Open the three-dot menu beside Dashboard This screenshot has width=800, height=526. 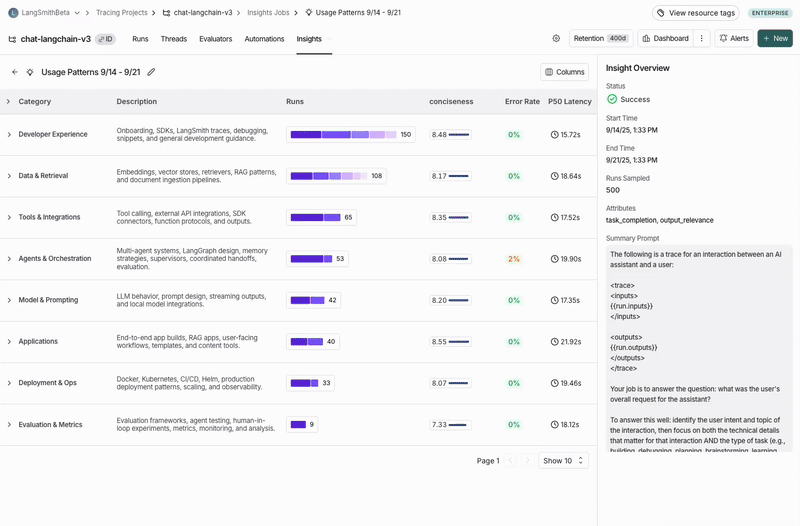click(x=701, y=39)
